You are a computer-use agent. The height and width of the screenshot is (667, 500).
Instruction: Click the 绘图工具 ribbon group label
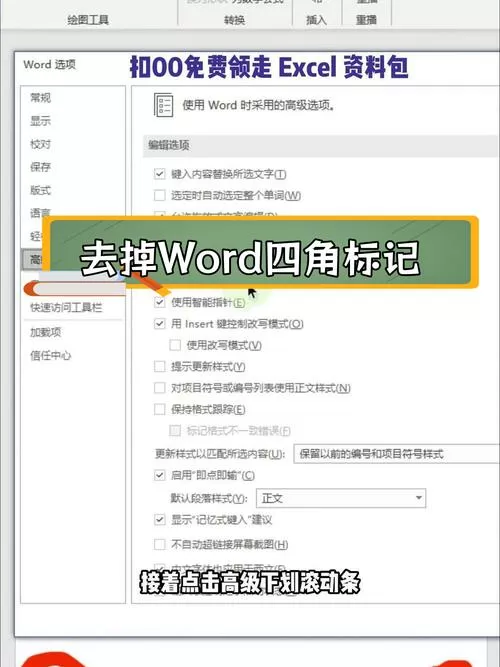[x=88, y=20]
